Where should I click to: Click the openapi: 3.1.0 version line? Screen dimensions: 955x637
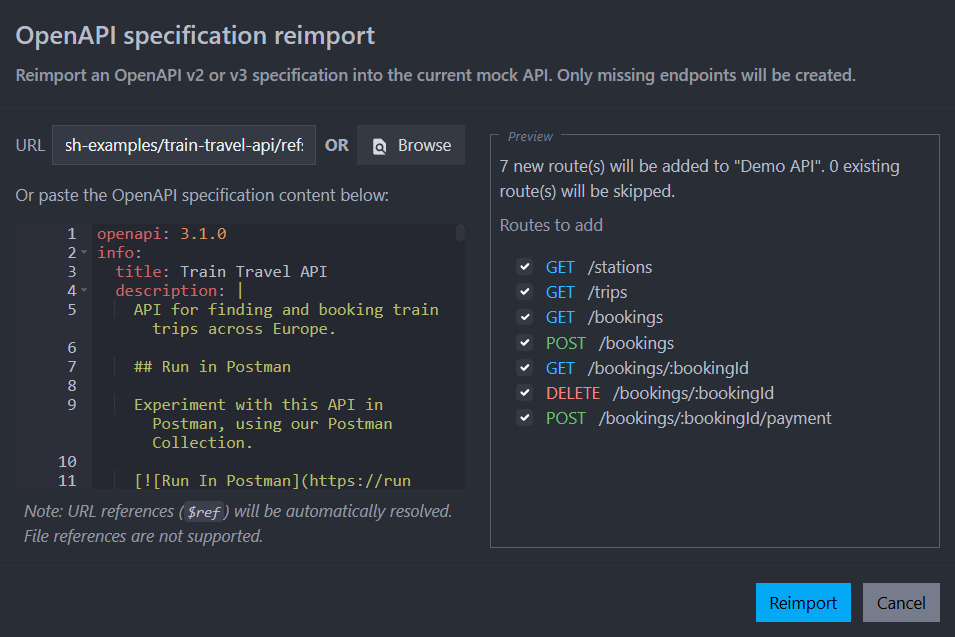(x=162, y=234)
